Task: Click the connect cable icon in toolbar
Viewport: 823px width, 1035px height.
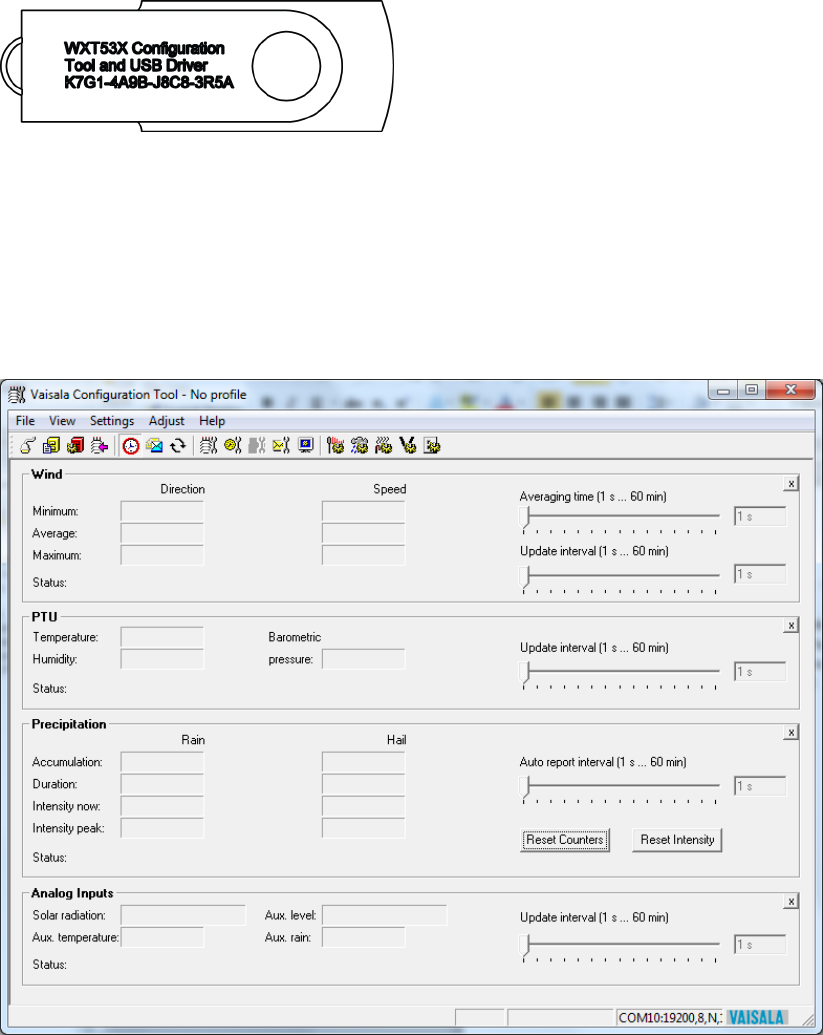Action: [x=27, y=446]
